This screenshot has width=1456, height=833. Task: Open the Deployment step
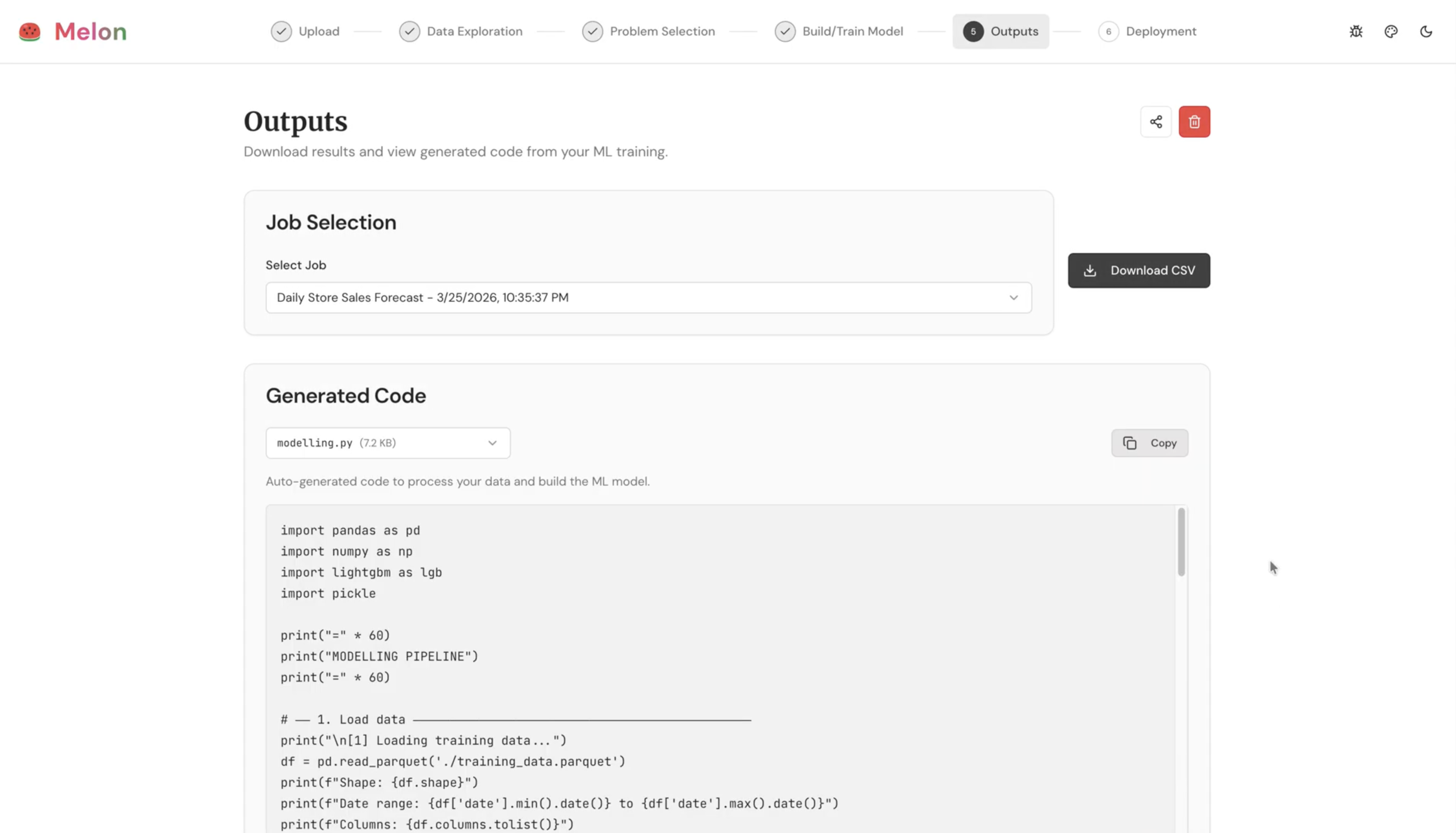(1160, 31)
